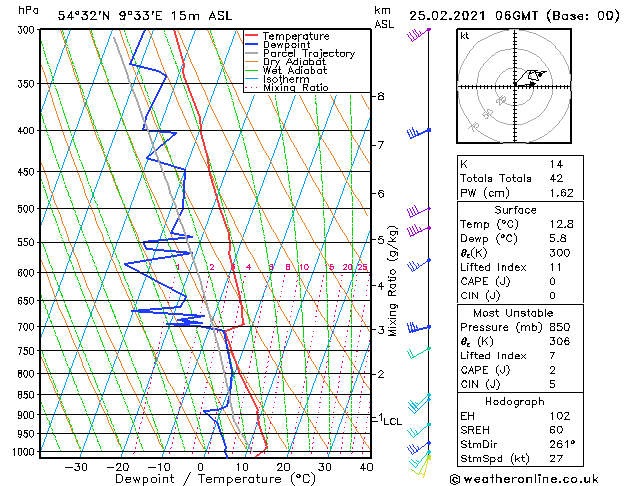
Task: Click the hodograph polar plot
Action: (x=514, y=86)
